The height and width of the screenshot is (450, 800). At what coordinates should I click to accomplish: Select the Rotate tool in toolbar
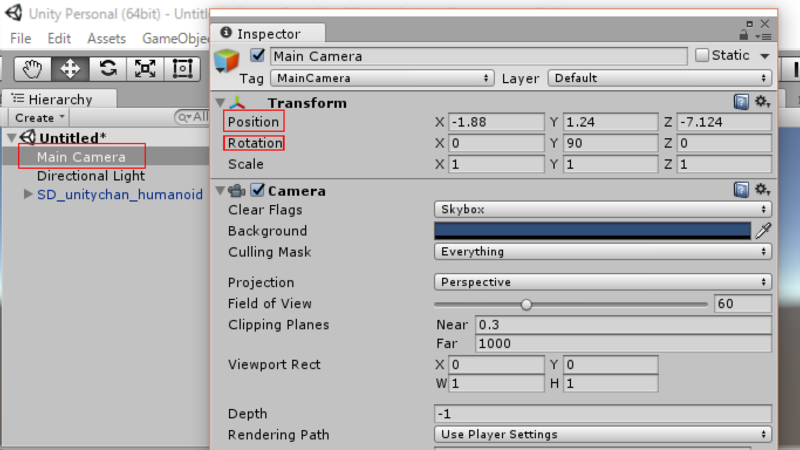[108, 69]
